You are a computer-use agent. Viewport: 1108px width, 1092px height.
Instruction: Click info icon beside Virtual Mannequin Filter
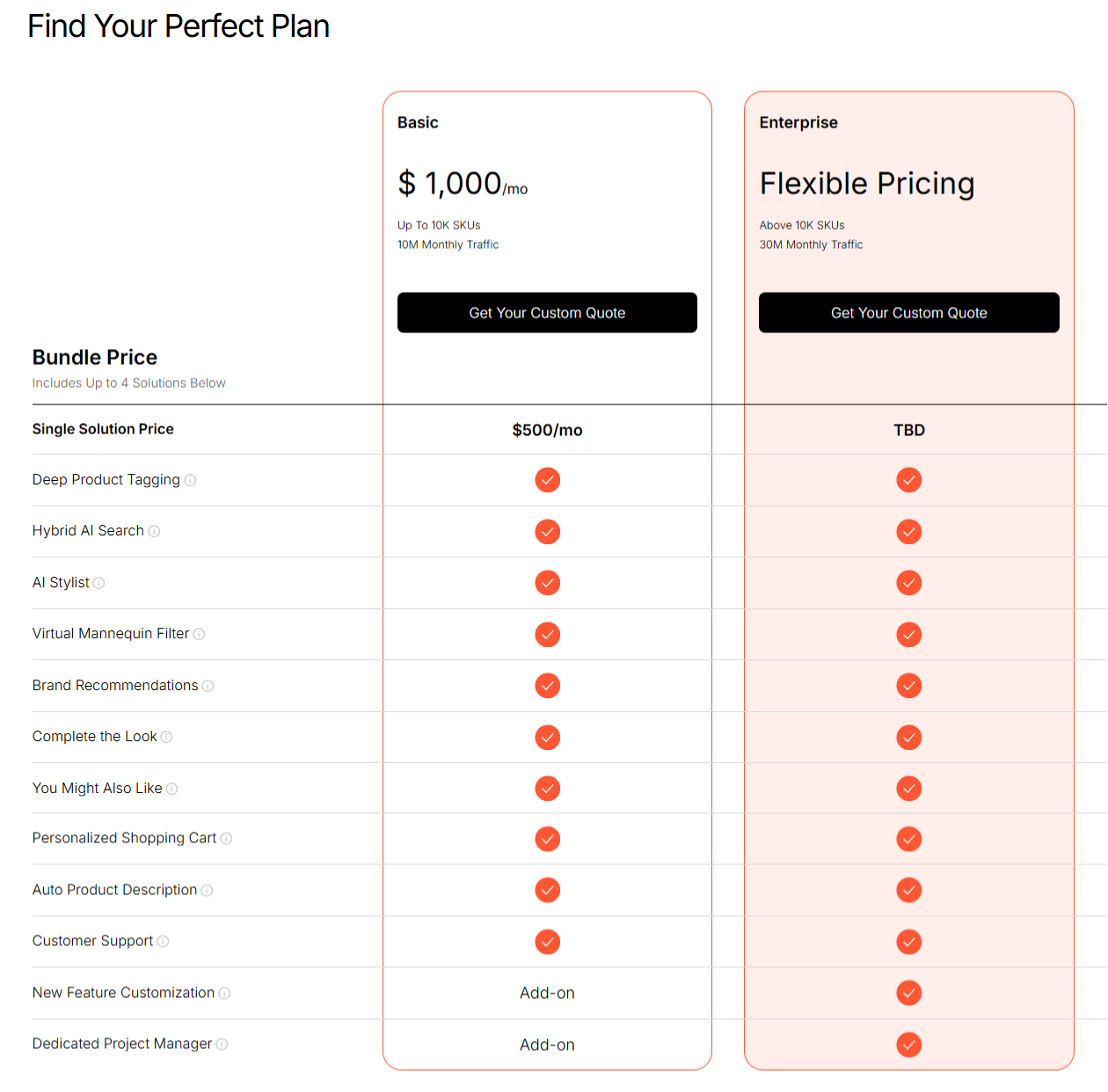point(199,634)
